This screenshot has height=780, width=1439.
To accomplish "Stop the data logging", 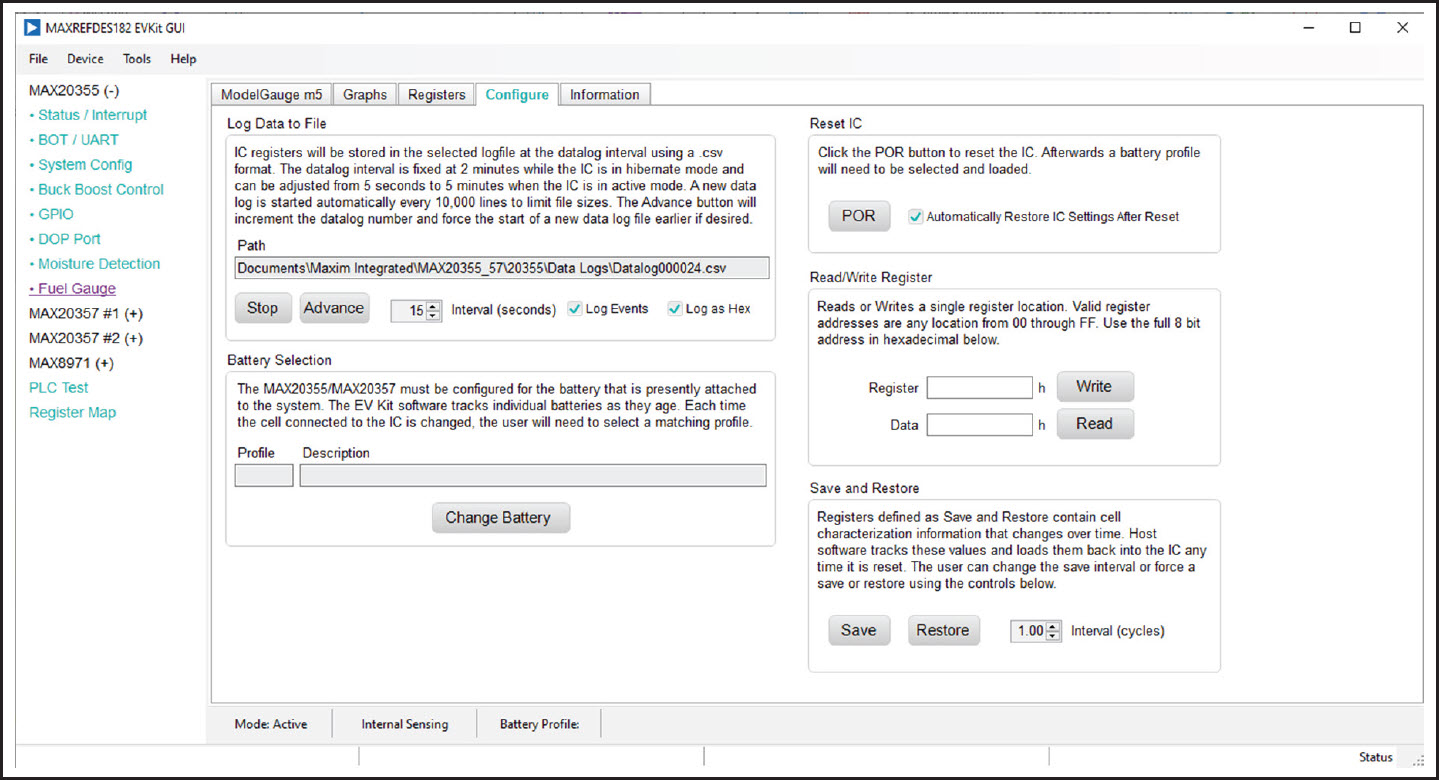I will tap(262, 308).
